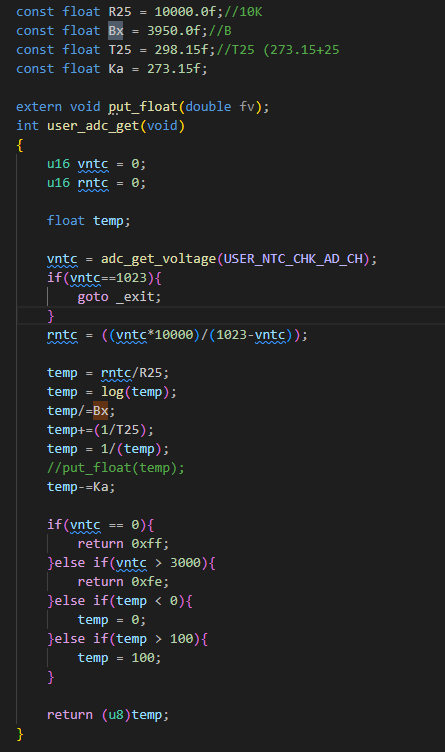Click Ka in the 'temp-=Ka' line
445x752 pixels.
100,487
